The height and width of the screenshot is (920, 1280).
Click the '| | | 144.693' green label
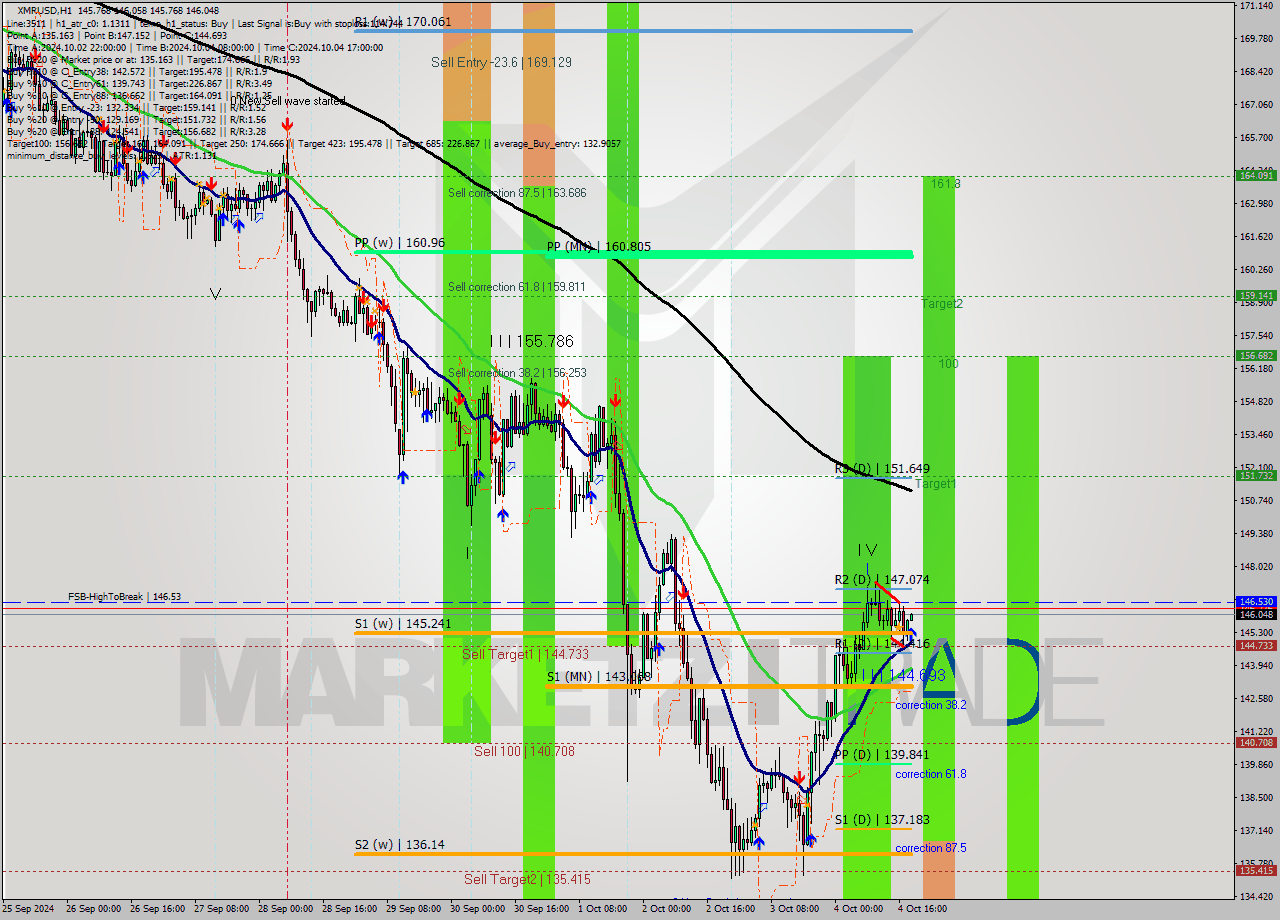pyautogui.click(x=903, y=676)
